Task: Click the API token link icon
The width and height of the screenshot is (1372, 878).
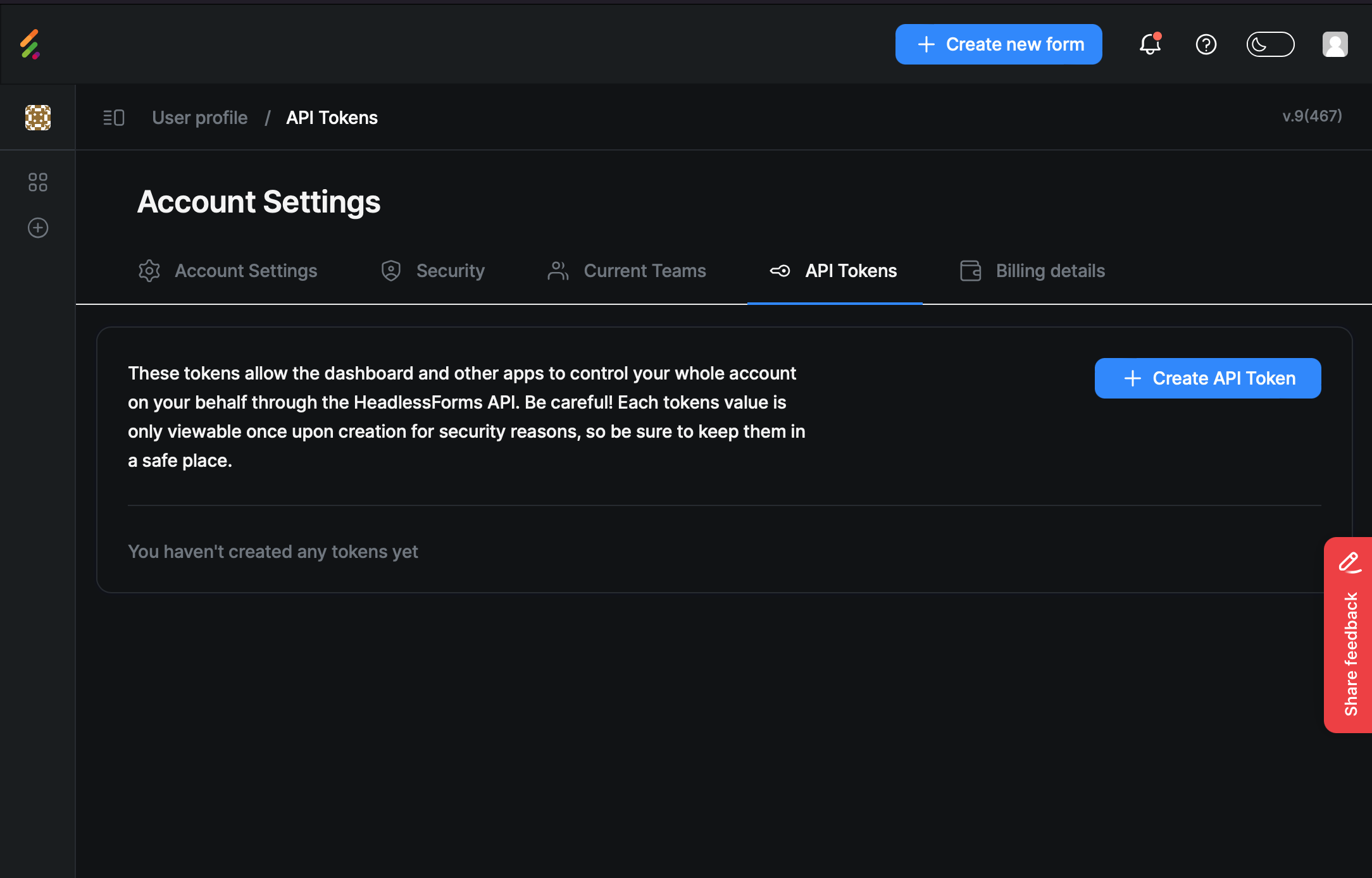Action: coord(780,271)
